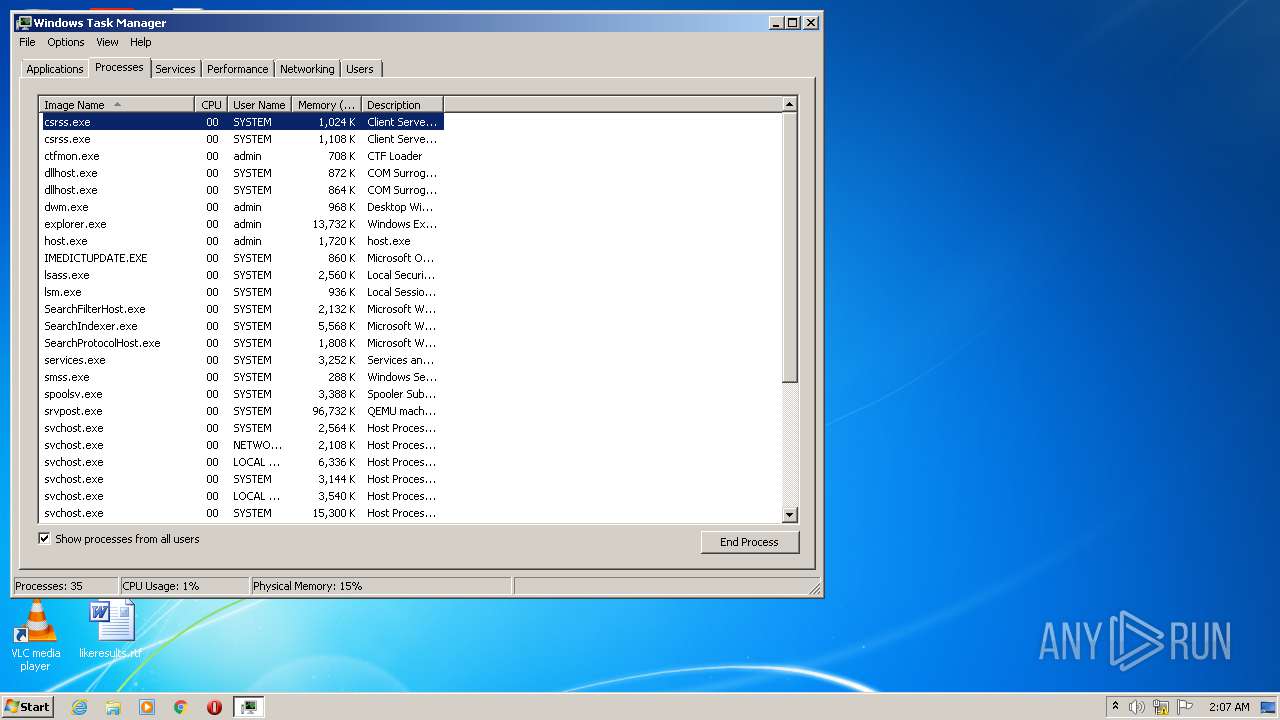
Task: Select the lsass.exe process
Action: [x=241, y=275]
